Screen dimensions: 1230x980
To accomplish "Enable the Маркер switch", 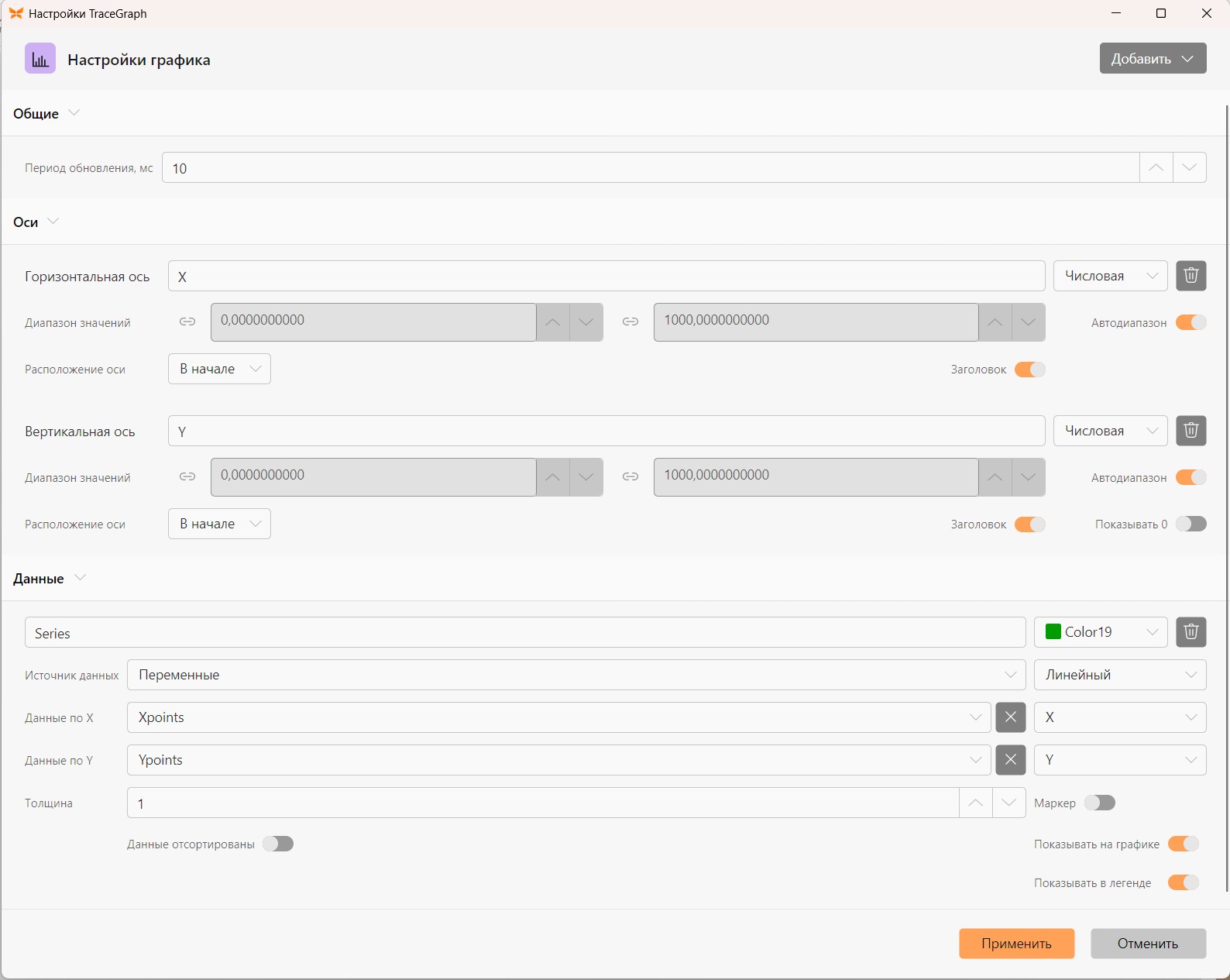I will (x=1100, y=803).
